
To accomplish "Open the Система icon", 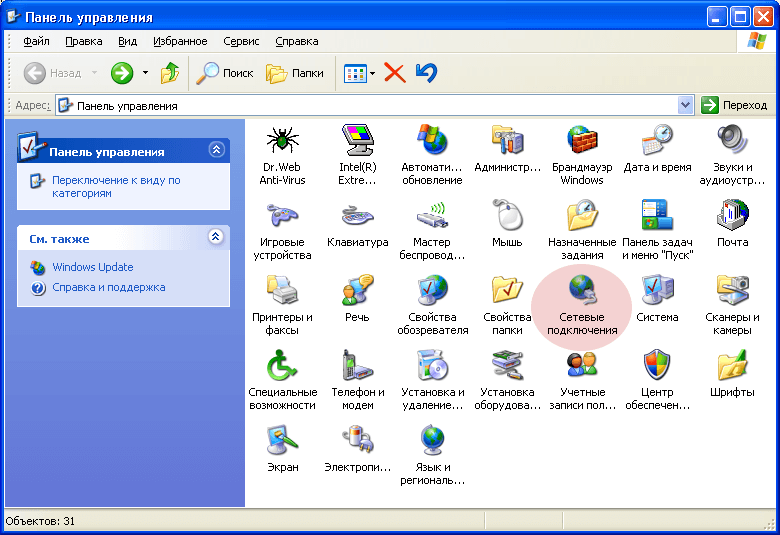I will tap(656, 291).
